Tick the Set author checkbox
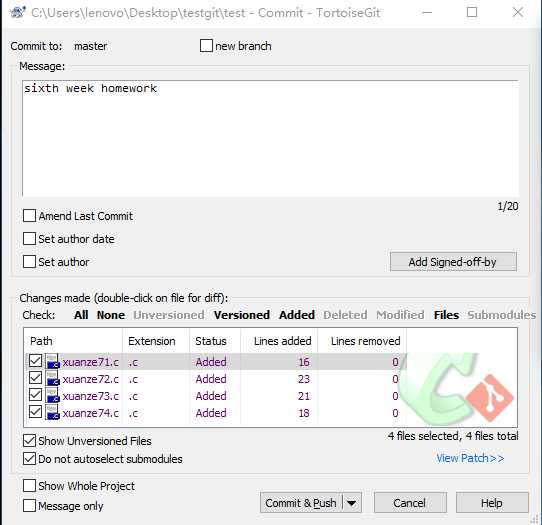Image resolution: width=542 pixels, height=525 pixels. click(29, 262)
